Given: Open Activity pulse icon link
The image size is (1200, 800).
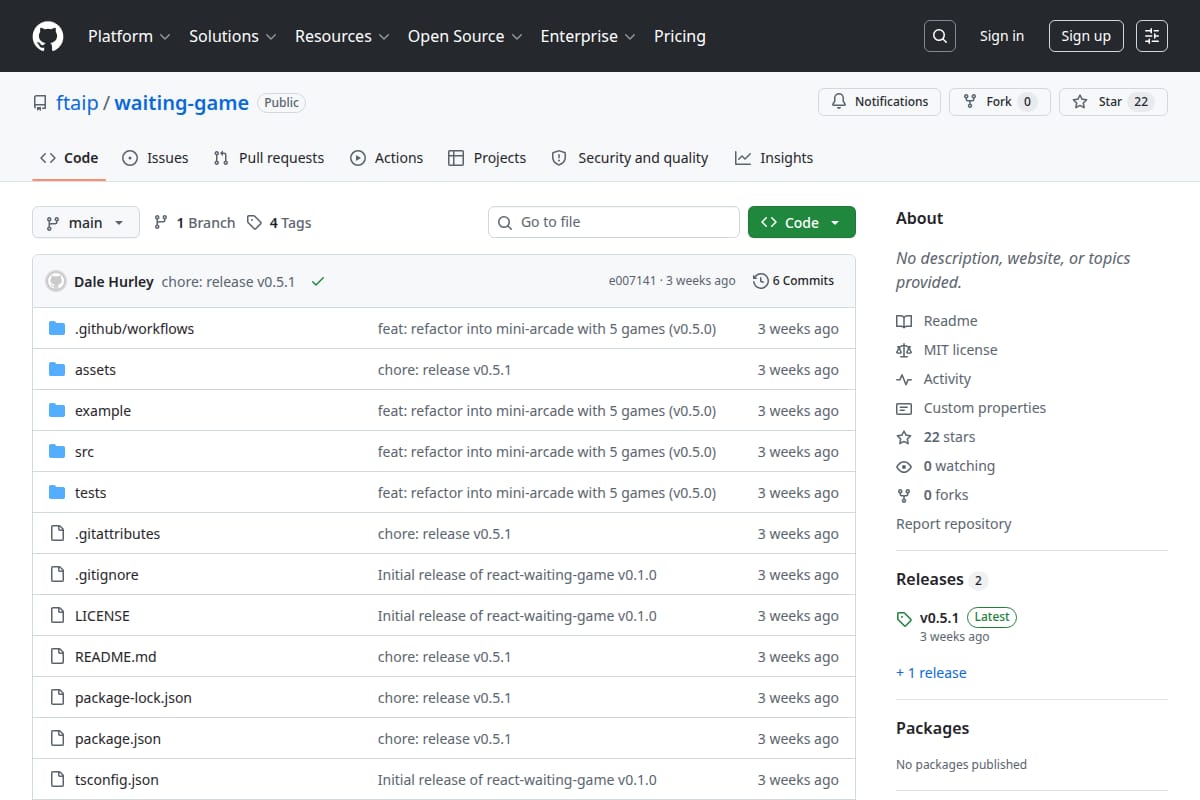Looking at the screenshot, I should tap(904, 379).
